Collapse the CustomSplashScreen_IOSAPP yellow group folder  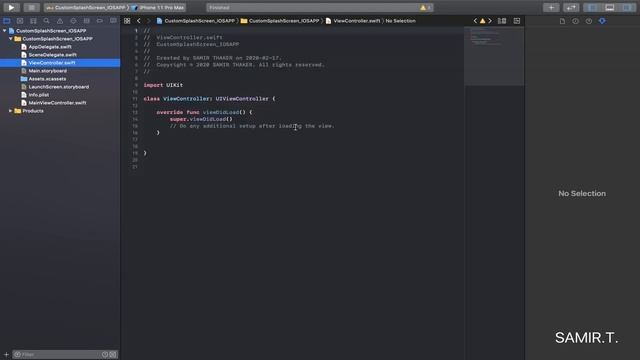pos(11,39)
